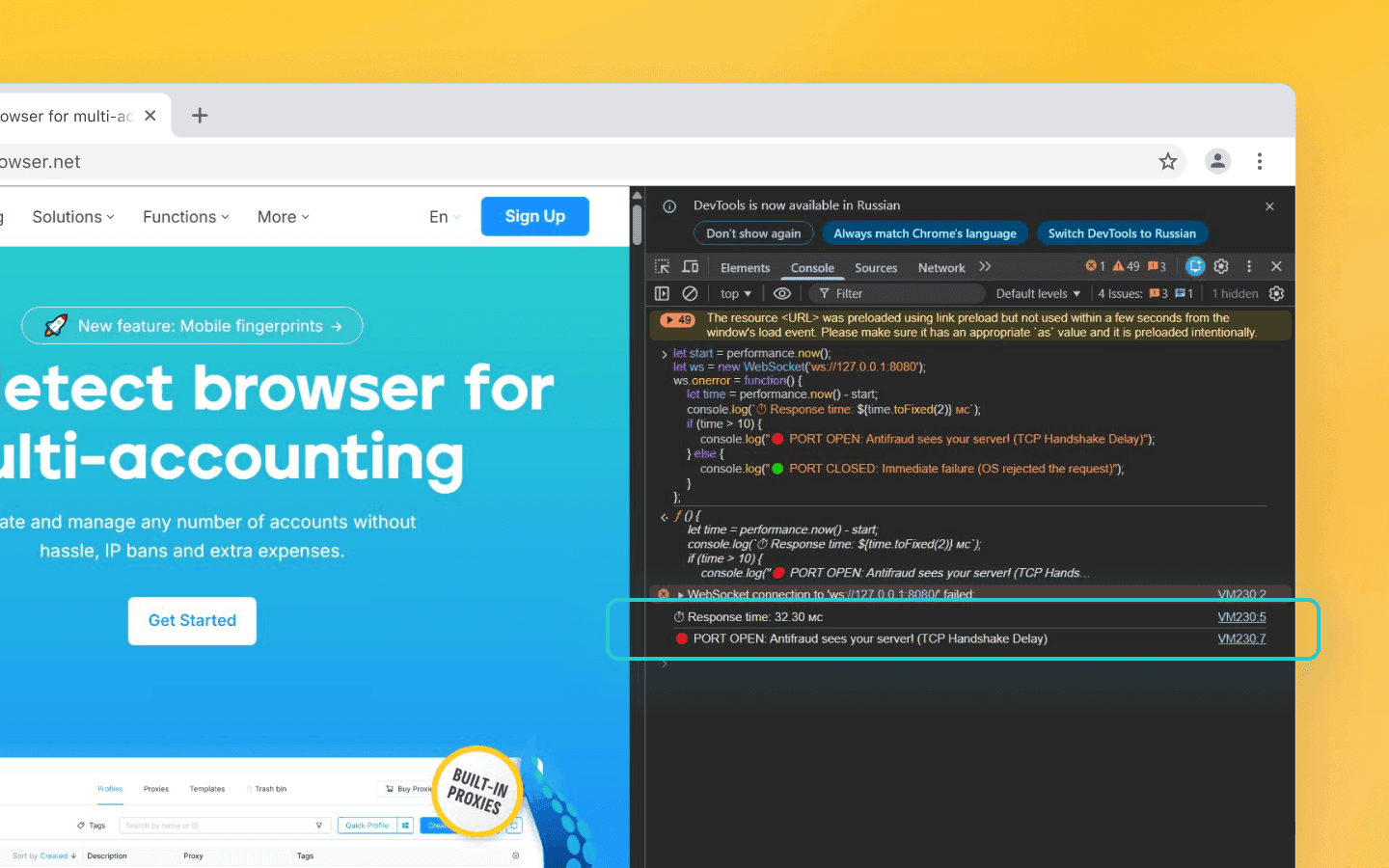This screenshot has width=1389, height=868.
Task: Open the Proxies tab in the app preview
Action: [x=156, y=789]
